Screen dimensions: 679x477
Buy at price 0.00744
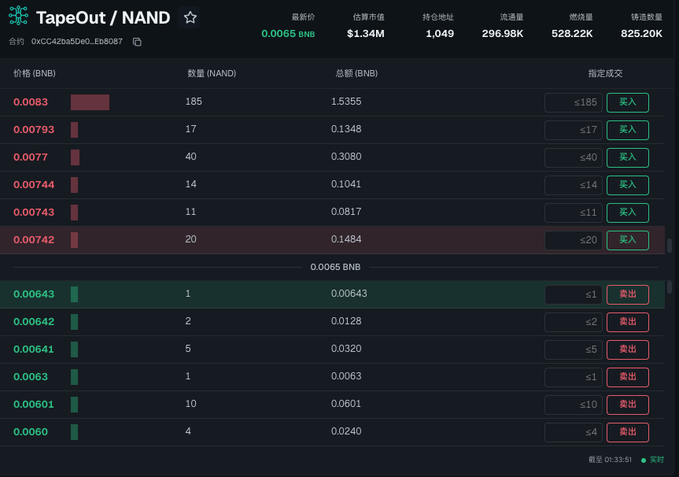tap(627, 185)
